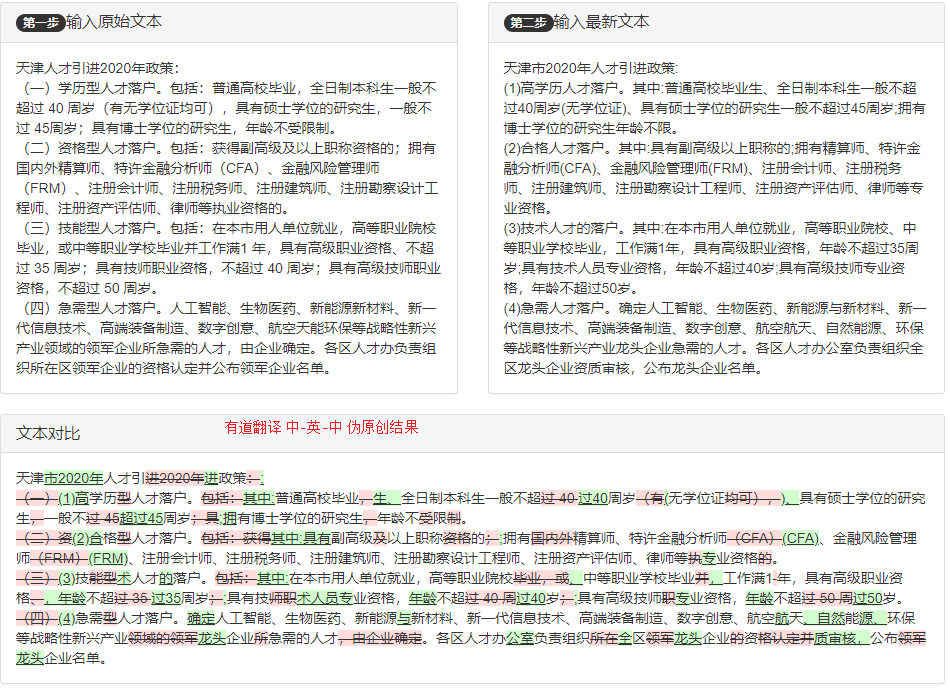Click the 输入原始文本 panel heading
This screenshot has width=949, height=689.
point(114,22)
